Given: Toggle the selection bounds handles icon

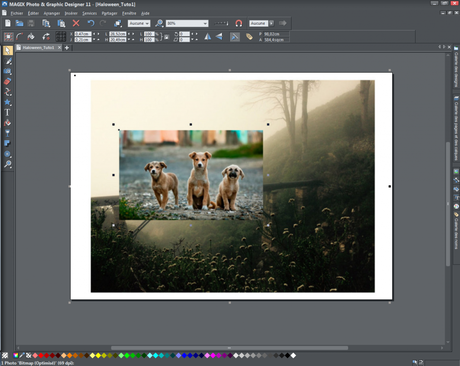Looking at the screenshot, I should (8, 37).
